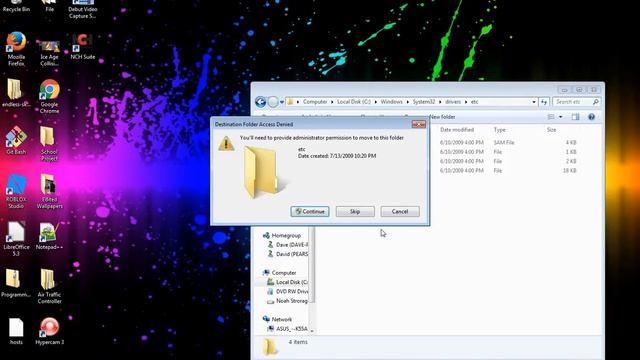Viewport: 640px width, 360px height.
Task: Select the SAM File row, 4 KB
Action: 507,142
